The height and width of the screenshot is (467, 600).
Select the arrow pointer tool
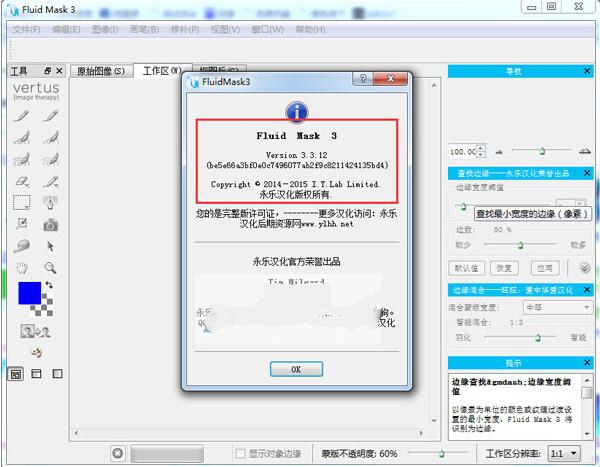pyautogui.click(x=50, y=246)
